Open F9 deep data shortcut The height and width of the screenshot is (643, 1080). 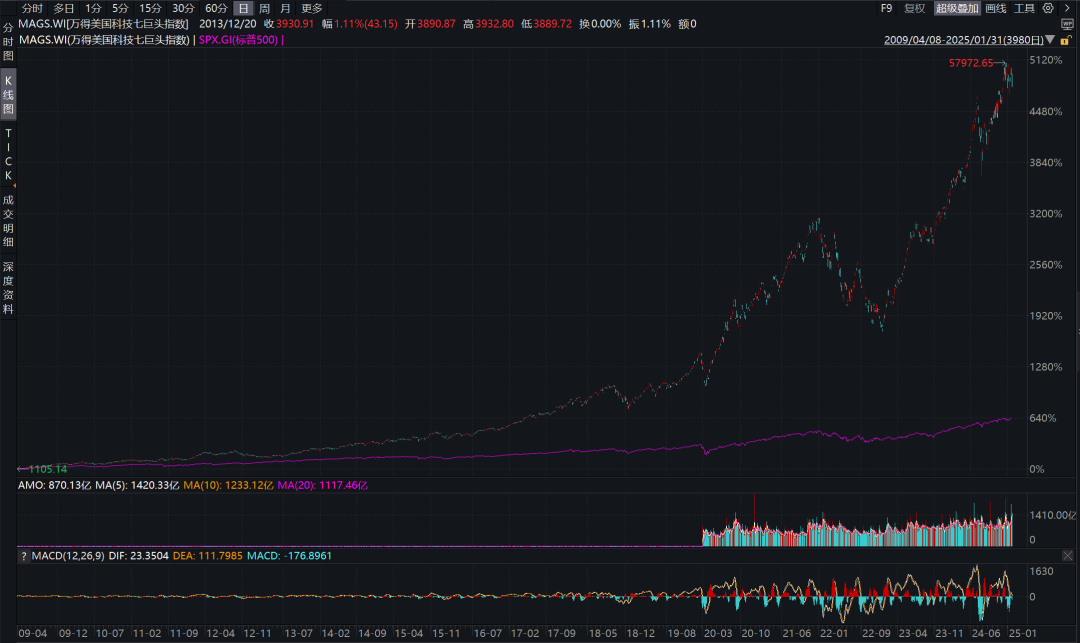[886, 8]
